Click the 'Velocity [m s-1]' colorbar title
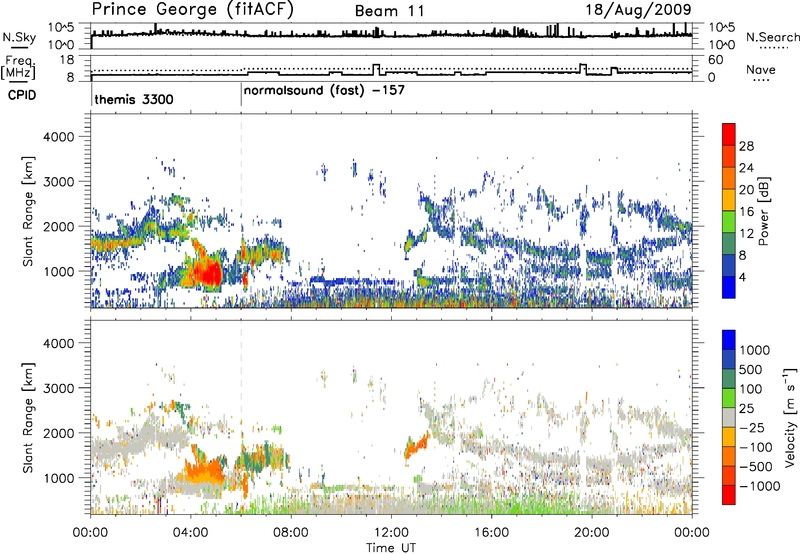The image size is (800, 554). 790,417
